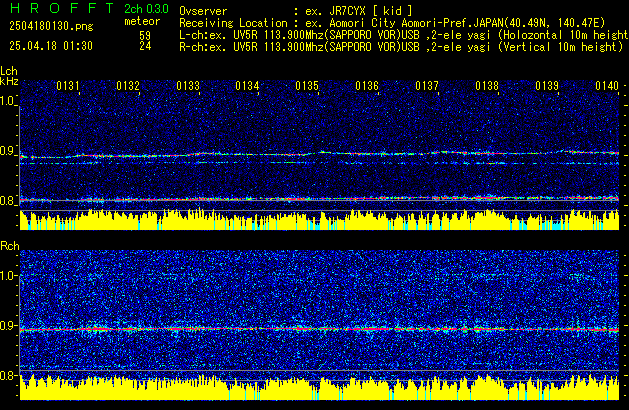
Task: Click the 0138 time marker
Action: click(x=487, y=86)
